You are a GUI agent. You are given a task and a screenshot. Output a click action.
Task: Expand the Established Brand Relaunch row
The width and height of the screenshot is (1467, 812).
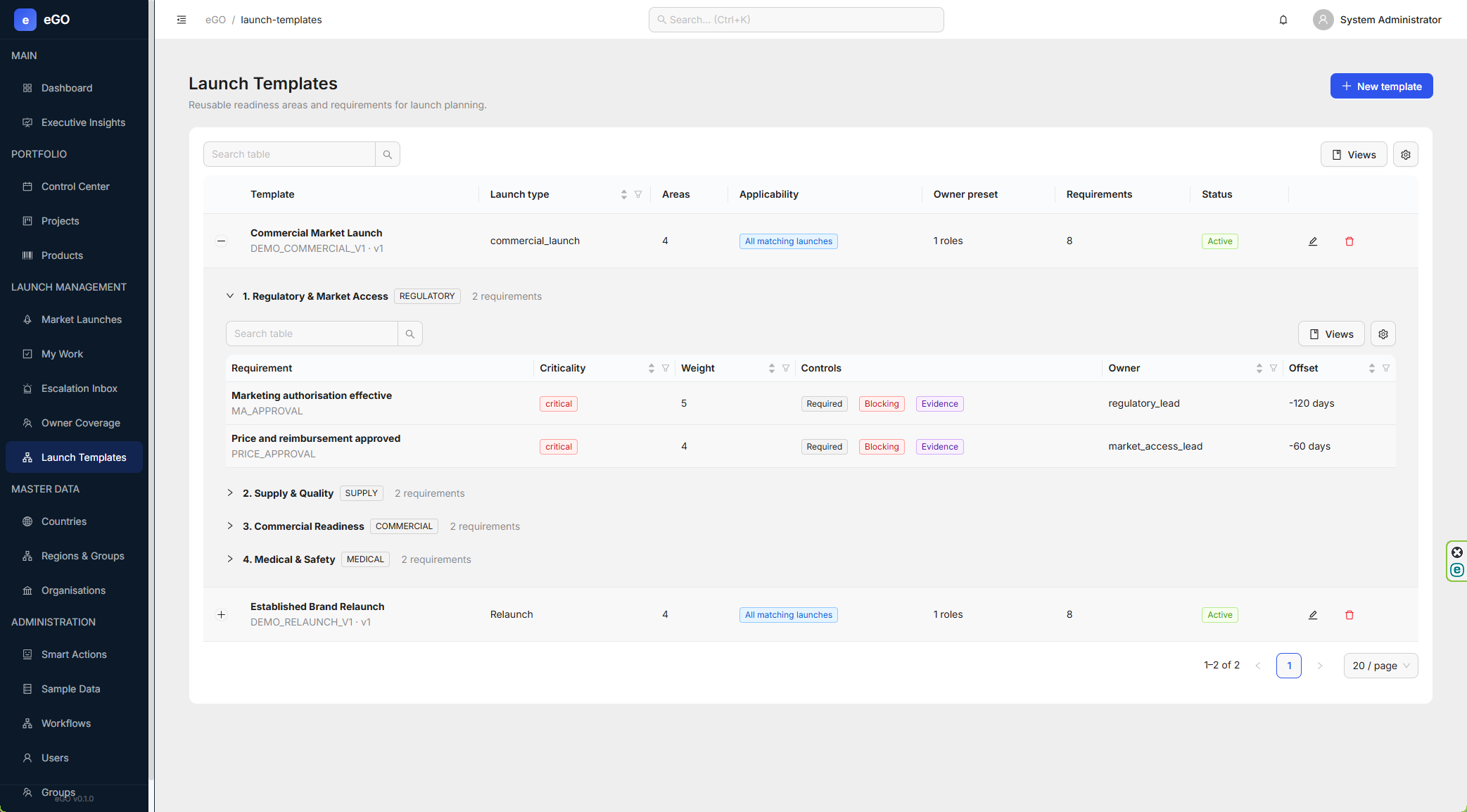[222, 614]
